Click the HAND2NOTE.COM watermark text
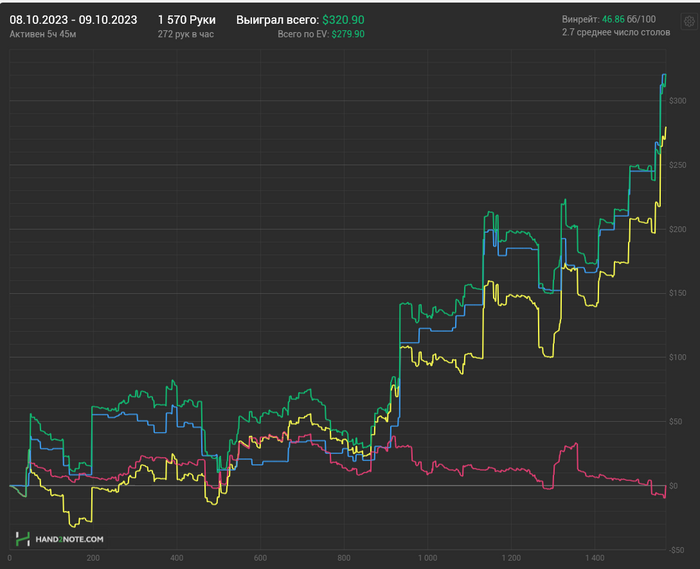Image resolution: width=700 pixels, height=569 pixels. [x=69, y=539]
